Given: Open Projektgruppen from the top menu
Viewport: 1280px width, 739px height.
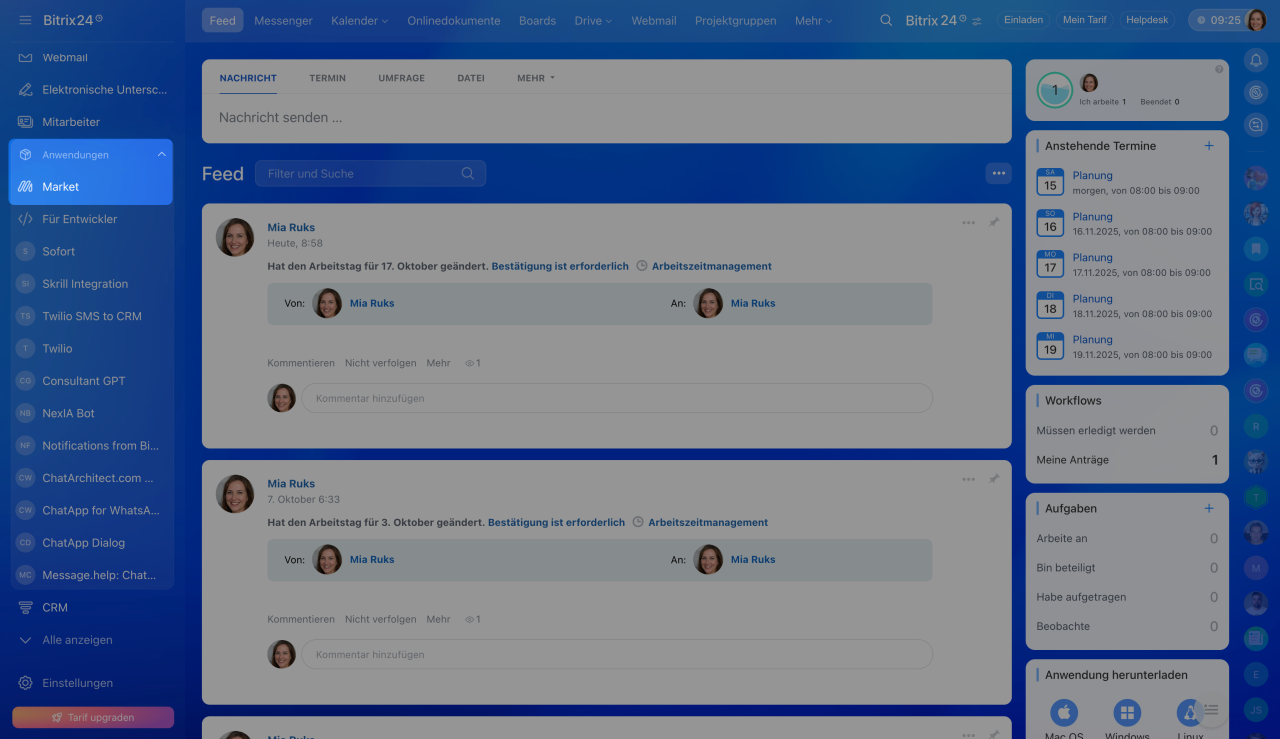Looking at the screenshot, I should [735, 20].
